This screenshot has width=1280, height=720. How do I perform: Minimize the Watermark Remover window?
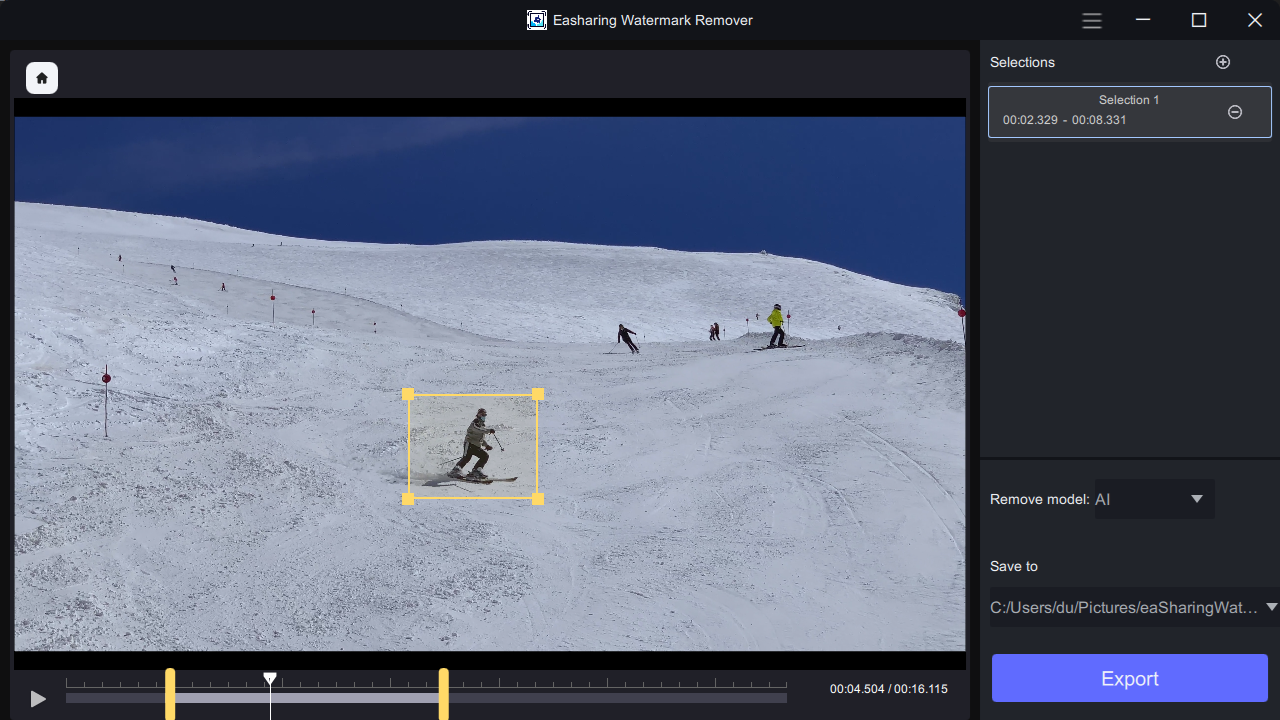pos(1143,20)
